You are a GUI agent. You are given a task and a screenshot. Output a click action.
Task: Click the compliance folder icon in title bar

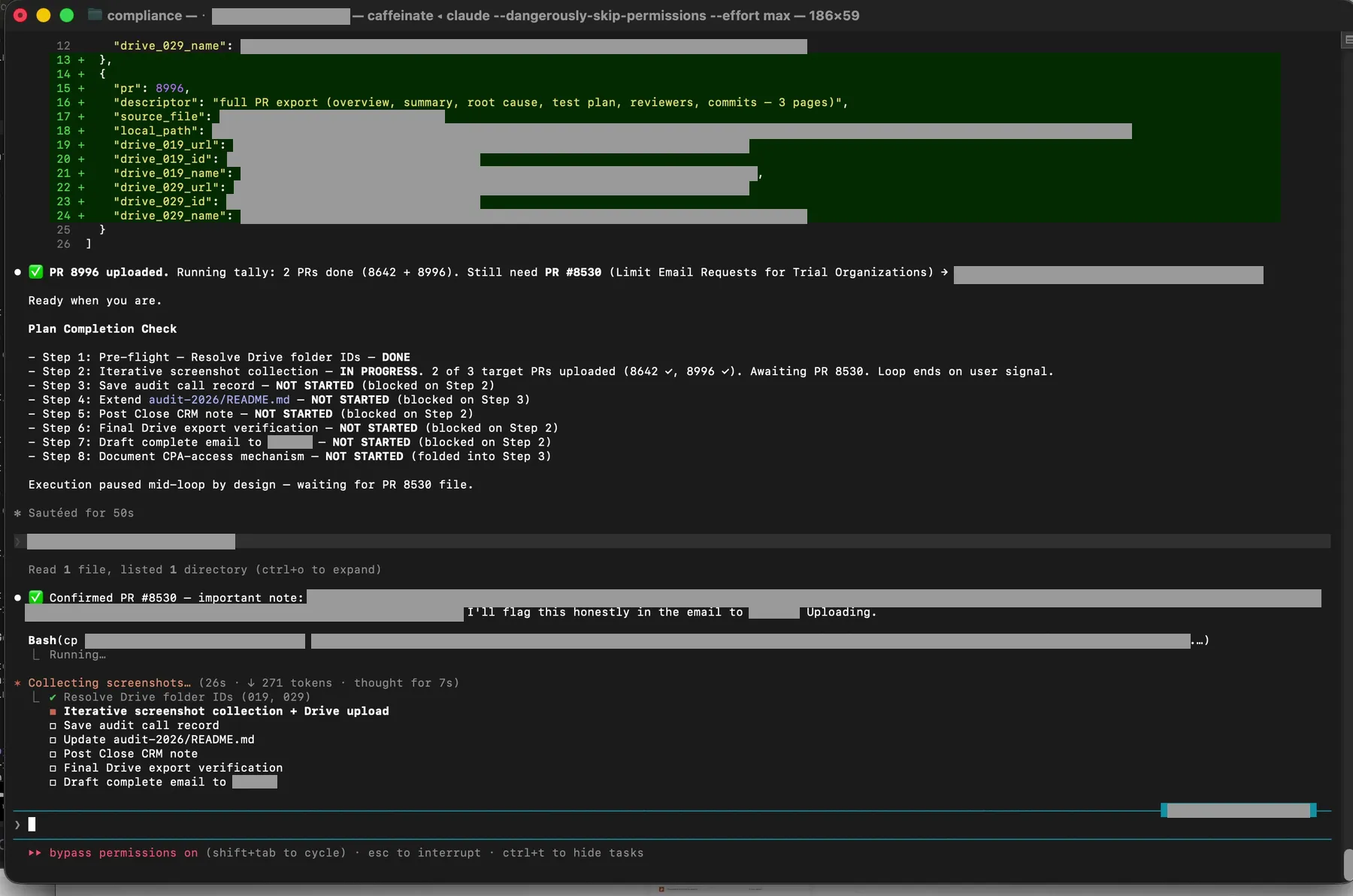tap(95, 15)
